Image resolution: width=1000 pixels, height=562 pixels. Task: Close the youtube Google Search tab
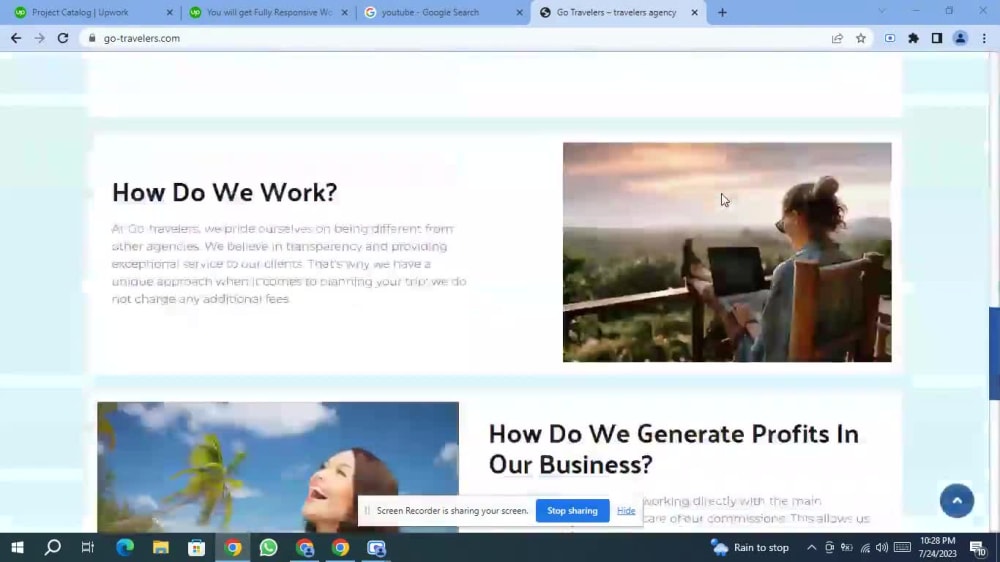click(519, 12)
